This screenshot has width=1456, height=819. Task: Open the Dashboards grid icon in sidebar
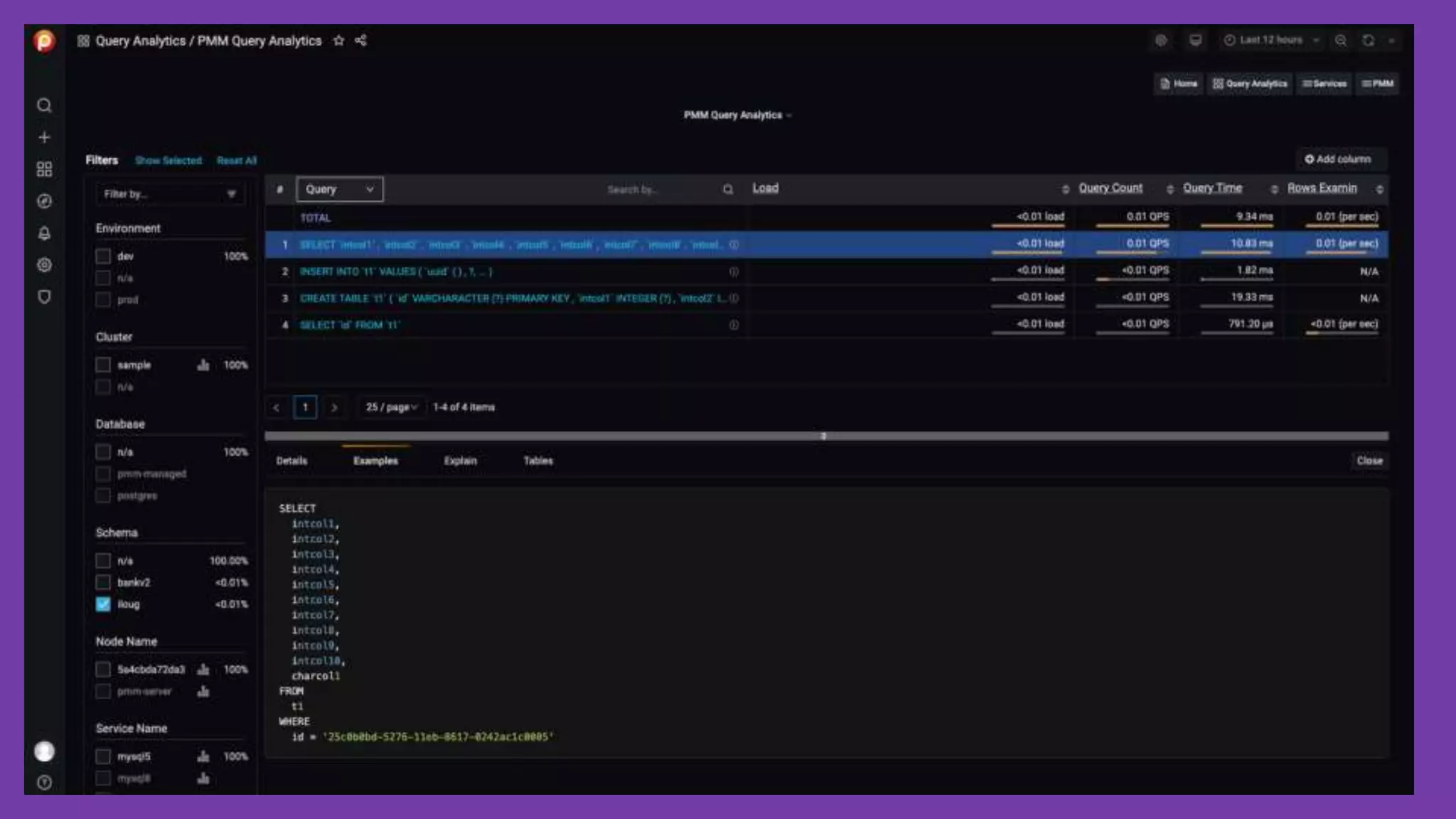[44, 169]
